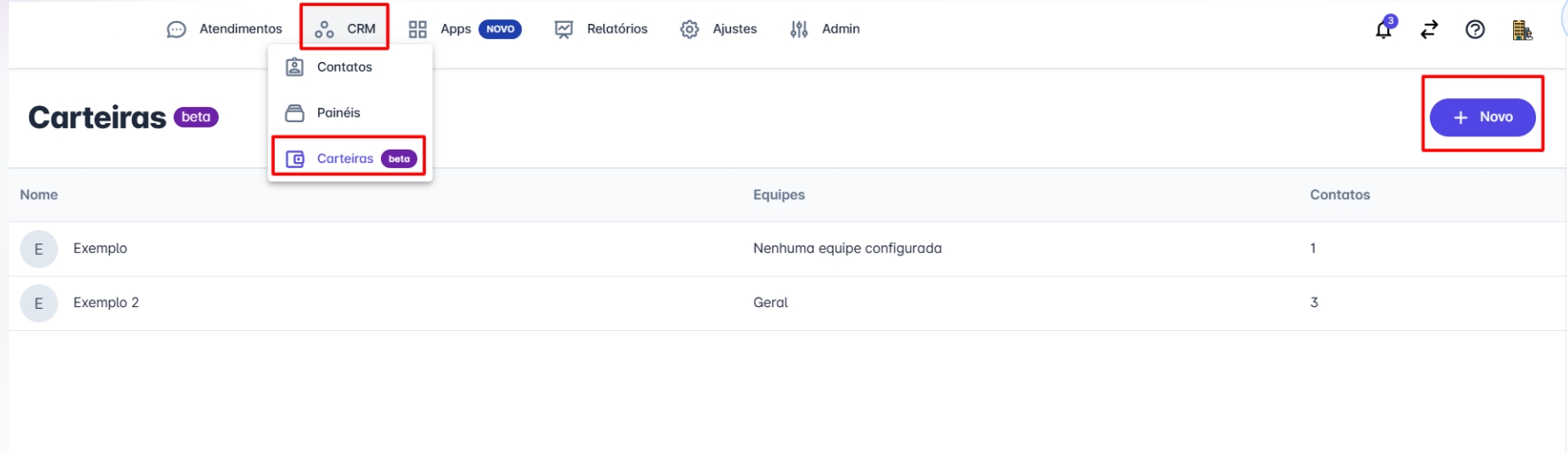
Task: Click the Novo button
Action: point(1482,117)
